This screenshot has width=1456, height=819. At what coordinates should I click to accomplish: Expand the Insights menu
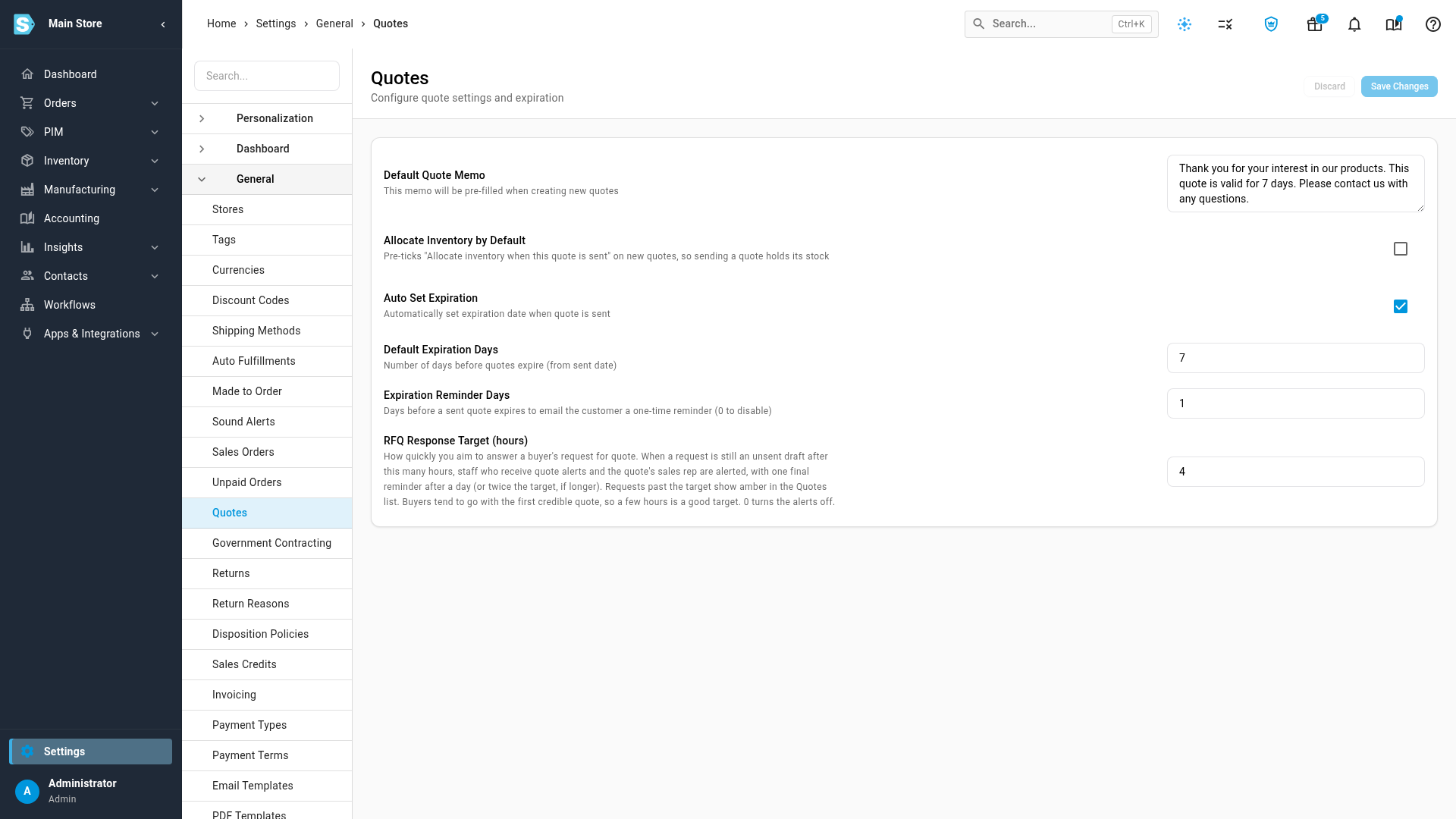[91, 247]
